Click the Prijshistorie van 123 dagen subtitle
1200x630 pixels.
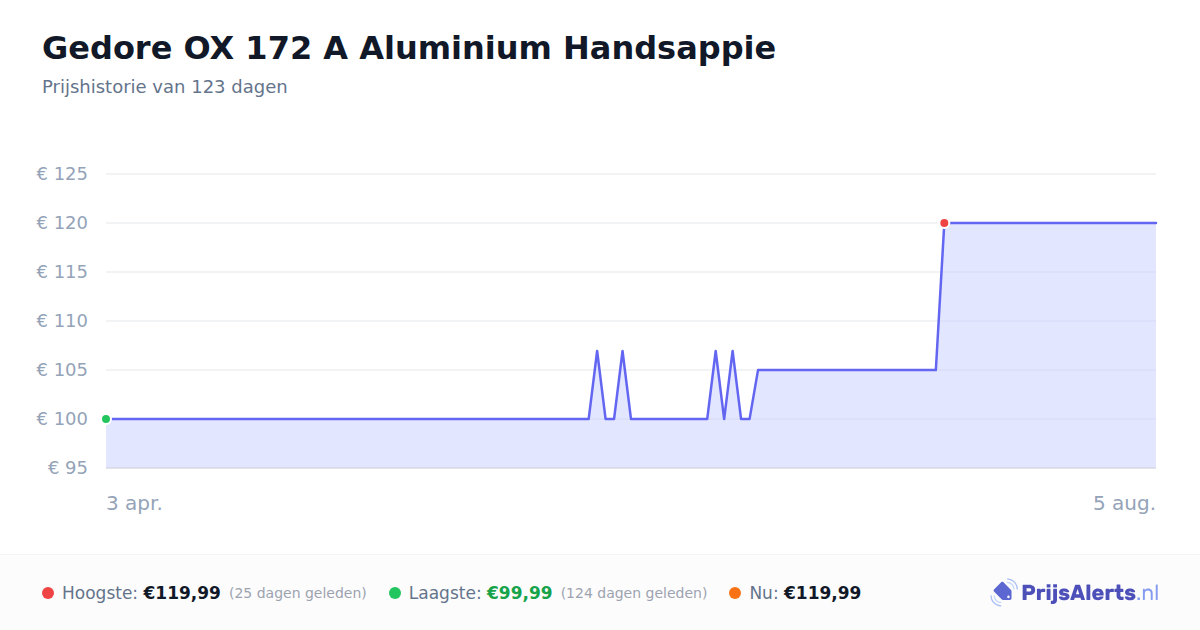coord(165,87)
